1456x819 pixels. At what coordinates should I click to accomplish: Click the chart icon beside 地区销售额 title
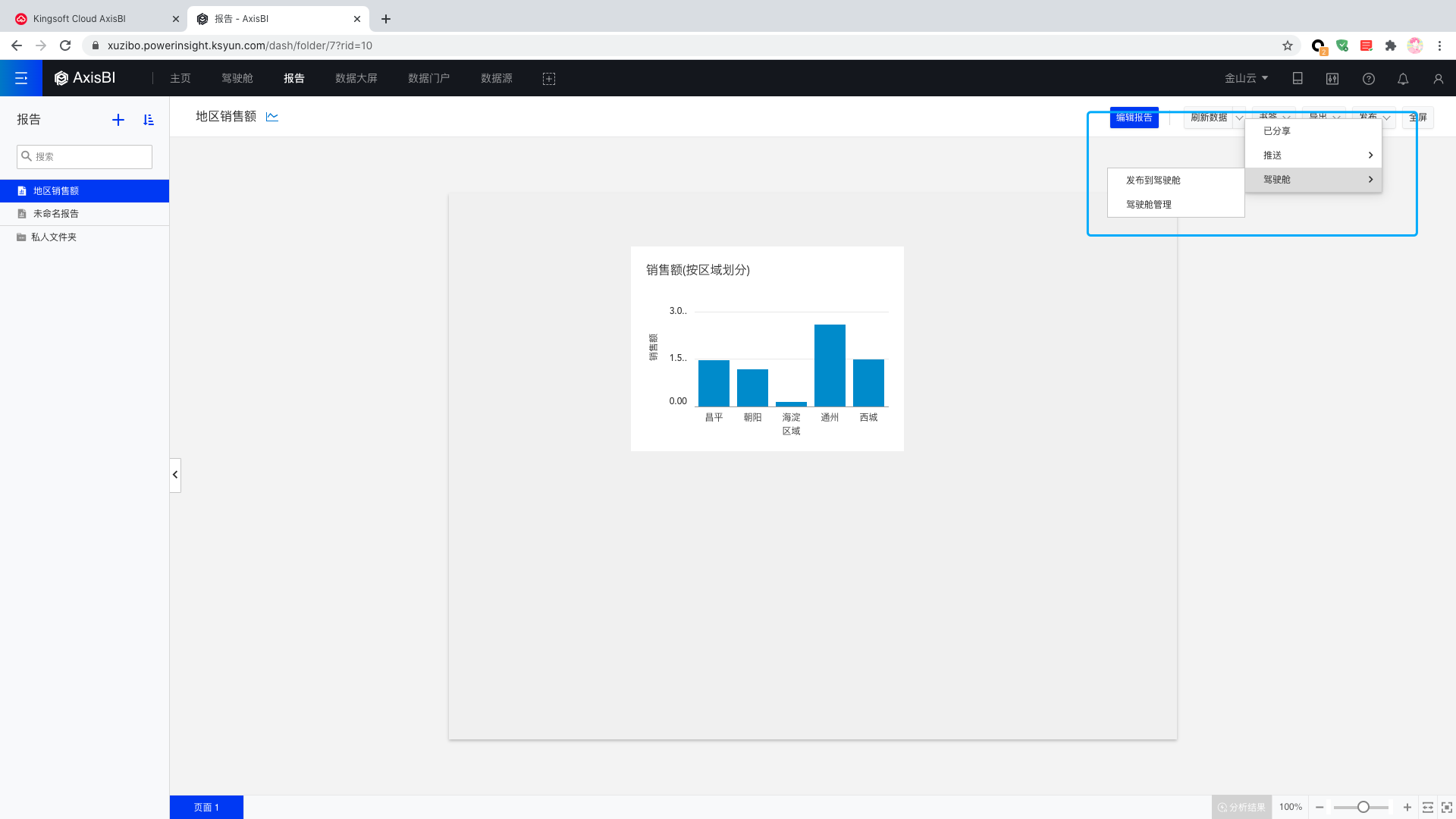point(272,117)
